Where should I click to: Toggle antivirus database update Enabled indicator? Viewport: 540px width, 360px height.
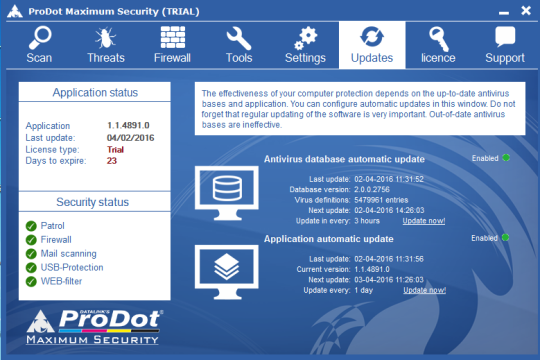(x=506, y=158)
